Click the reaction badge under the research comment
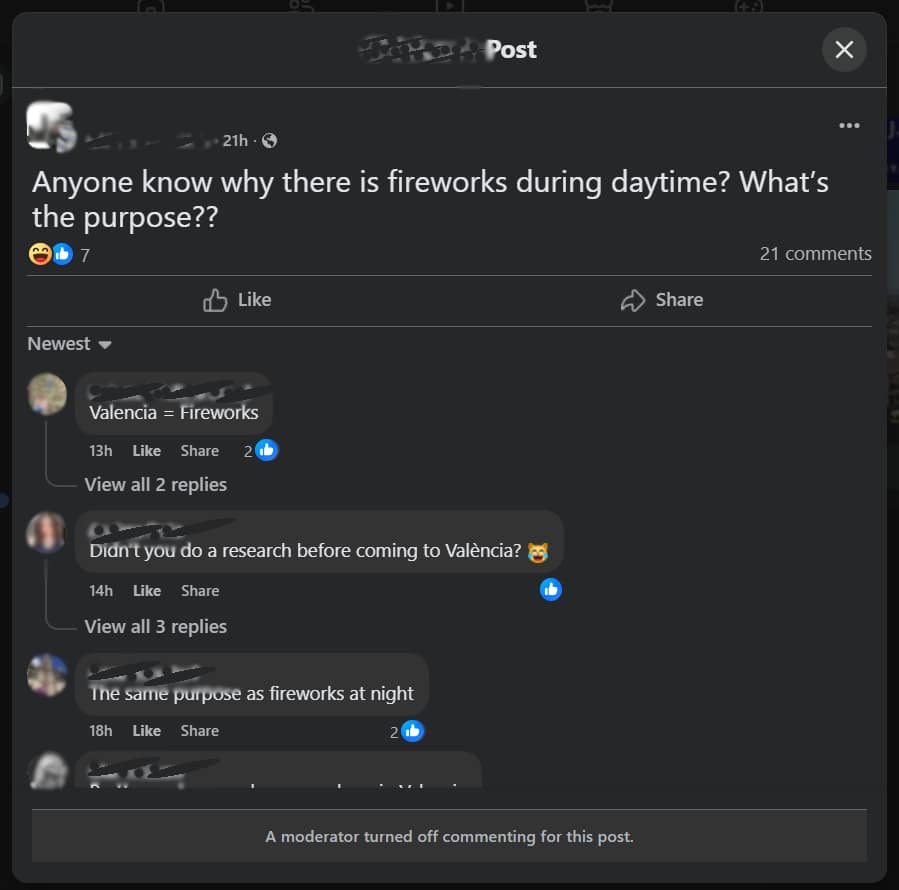 [551, 590]
